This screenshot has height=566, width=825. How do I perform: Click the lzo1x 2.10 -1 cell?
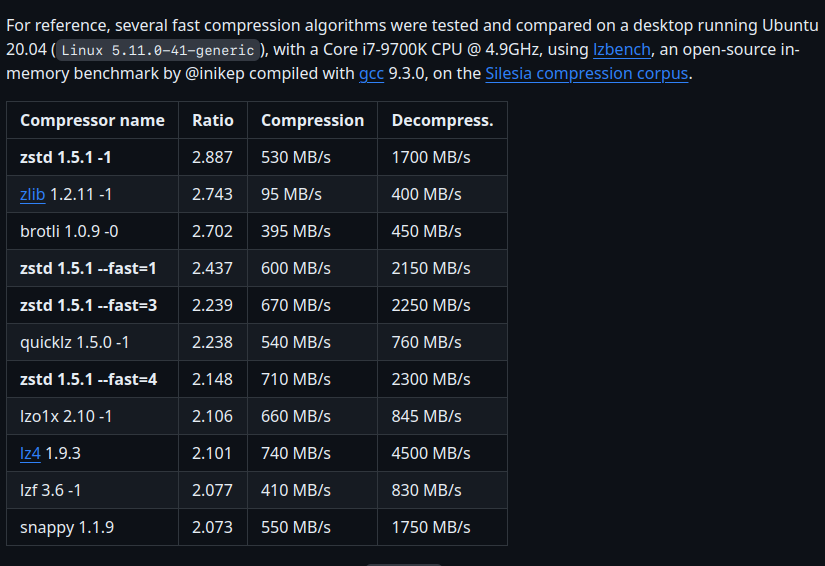click(66, 416)
